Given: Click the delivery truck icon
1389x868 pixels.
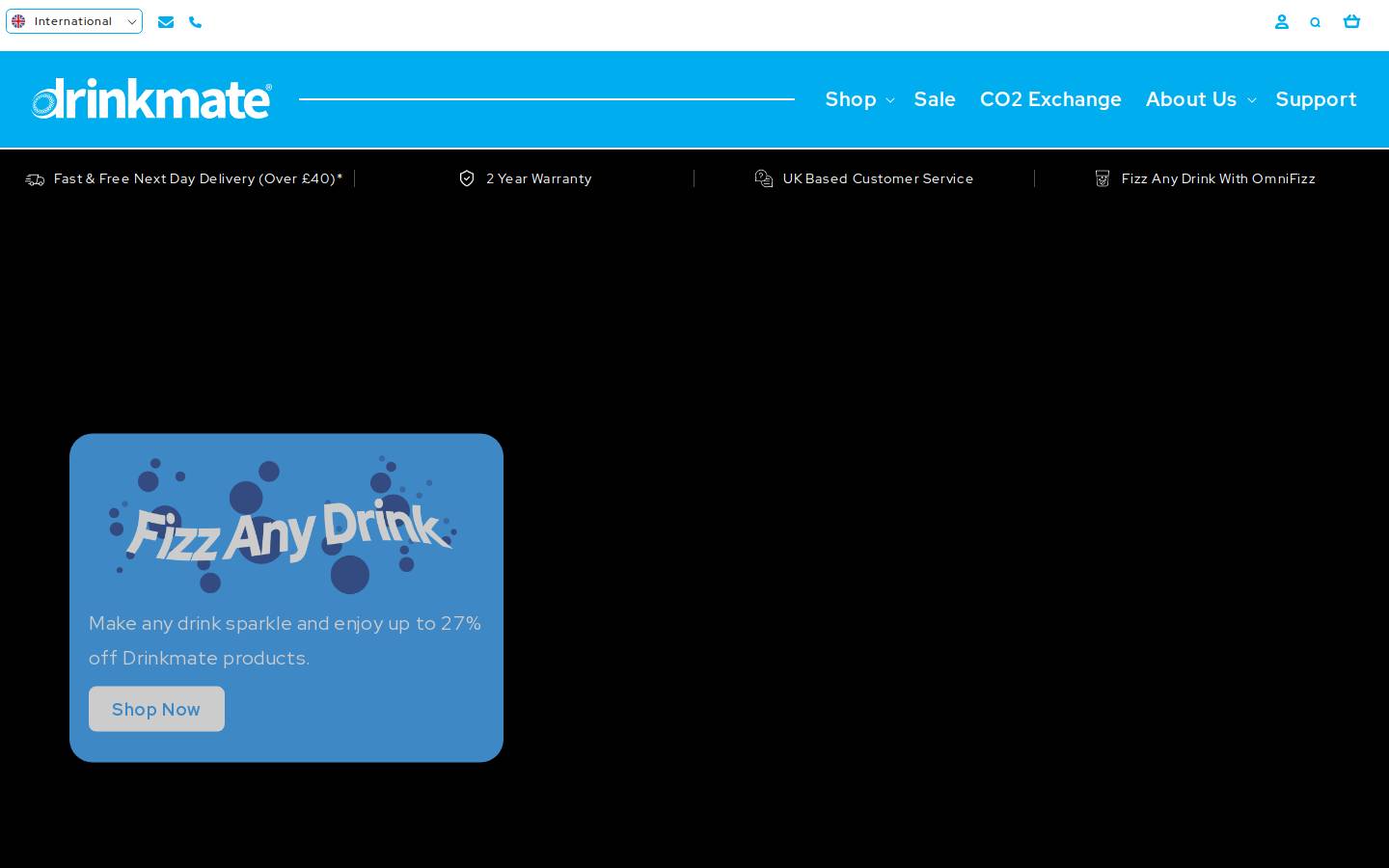Looking at the screenshot, I should pos(35,179).
